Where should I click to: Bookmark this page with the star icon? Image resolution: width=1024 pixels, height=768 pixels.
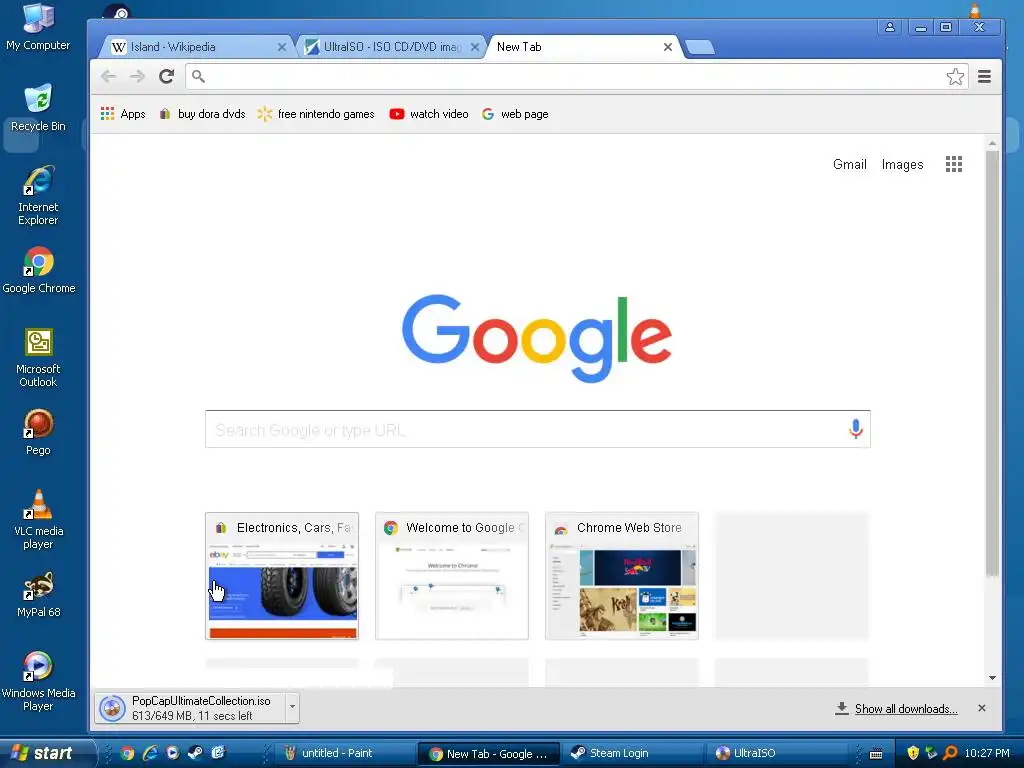click(955, 76)
